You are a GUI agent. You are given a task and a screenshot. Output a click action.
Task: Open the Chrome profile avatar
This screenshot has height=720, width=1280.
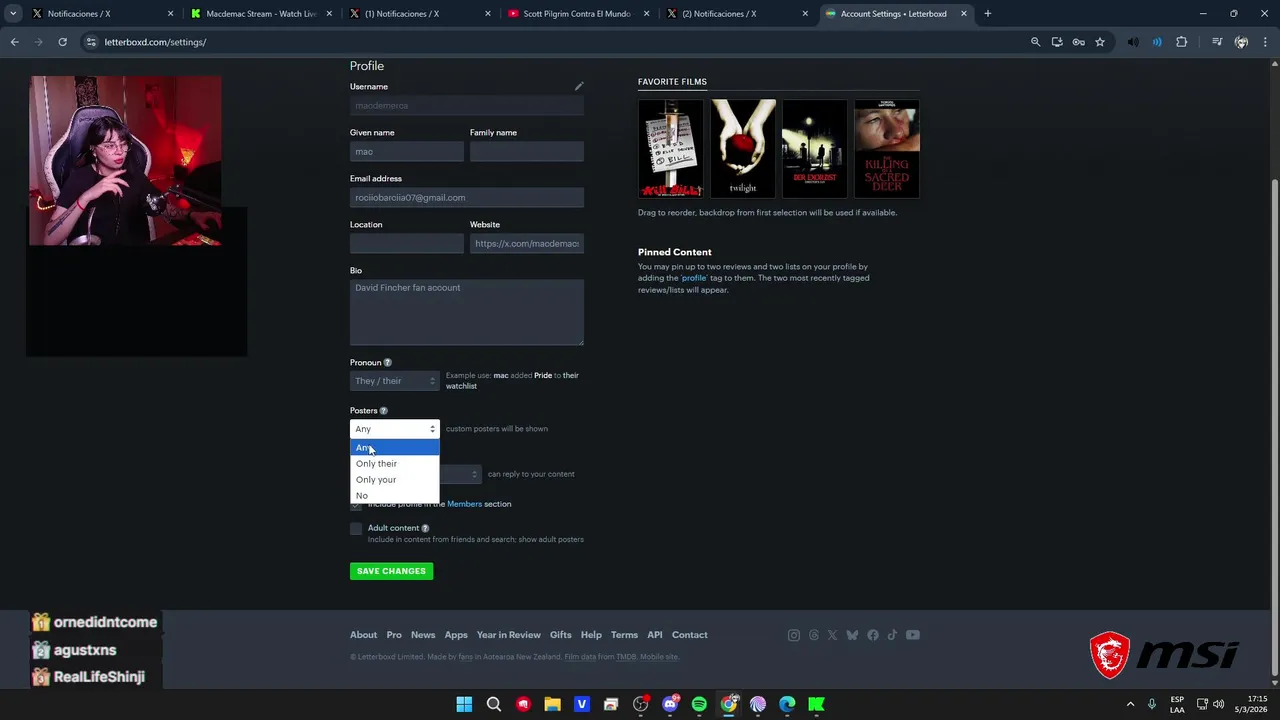point(1241,42)
